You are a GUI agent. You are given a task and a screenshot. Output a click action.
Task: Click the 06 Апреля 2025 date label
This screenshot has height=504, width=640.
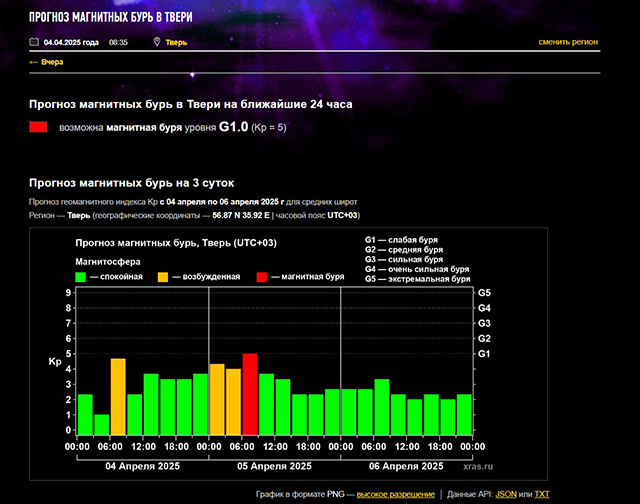tap(406, 466)
